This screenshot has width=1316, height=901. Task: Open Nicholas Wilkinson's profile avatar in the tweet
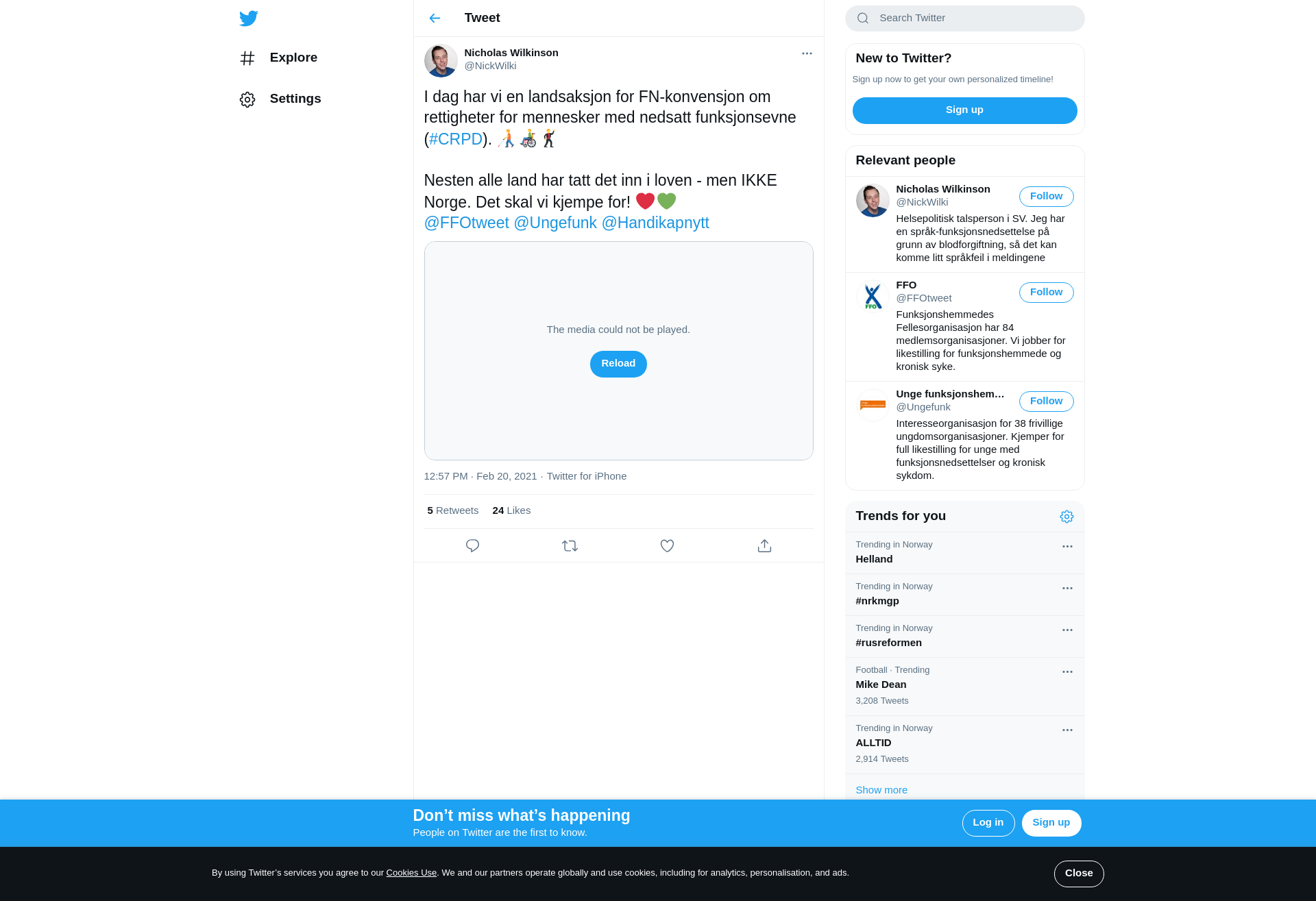pos(441,60)
